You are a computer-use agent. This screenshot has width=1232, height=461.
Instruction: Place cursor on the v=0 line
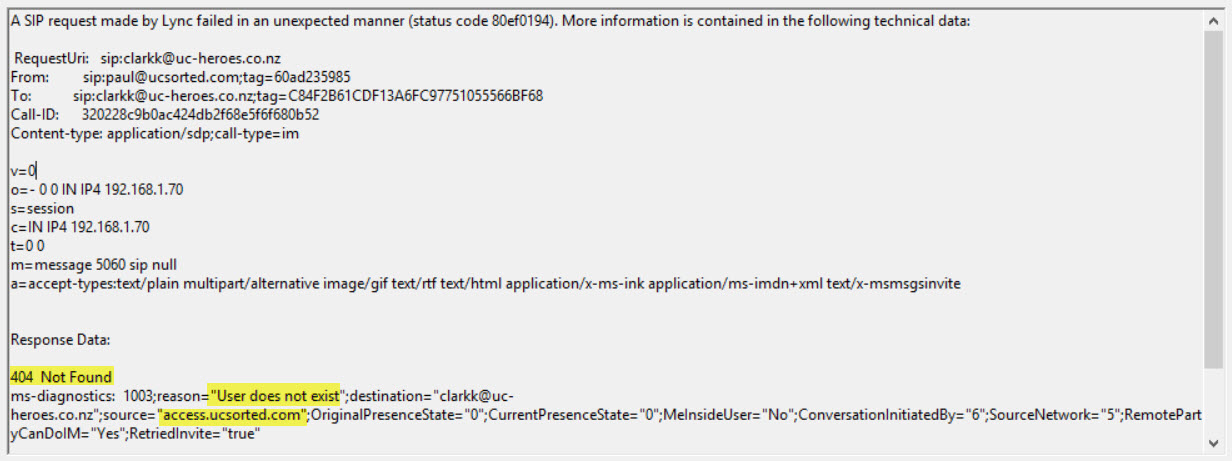[23, 171]
